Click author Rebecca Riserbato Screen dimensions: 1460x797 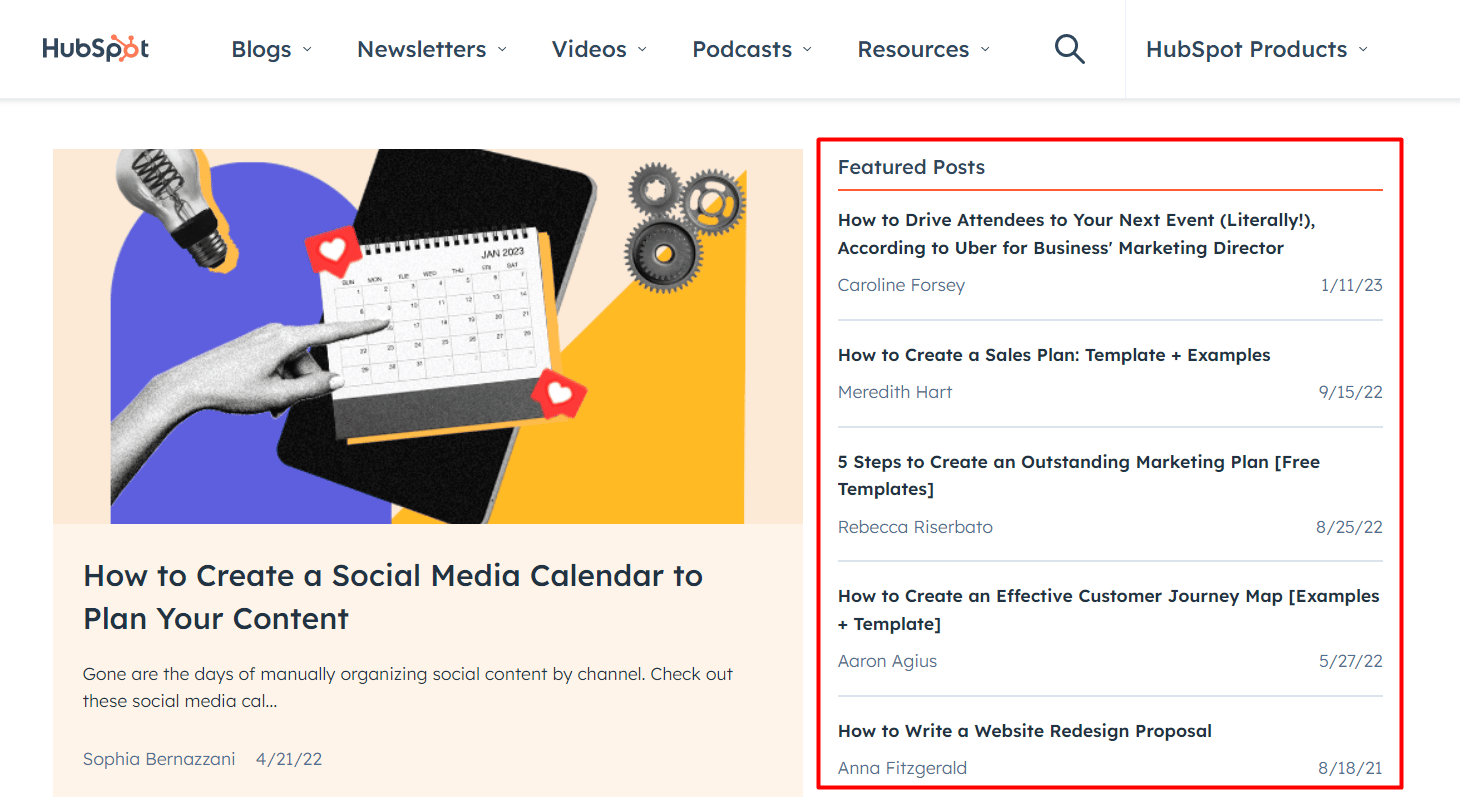click(915, 527)
